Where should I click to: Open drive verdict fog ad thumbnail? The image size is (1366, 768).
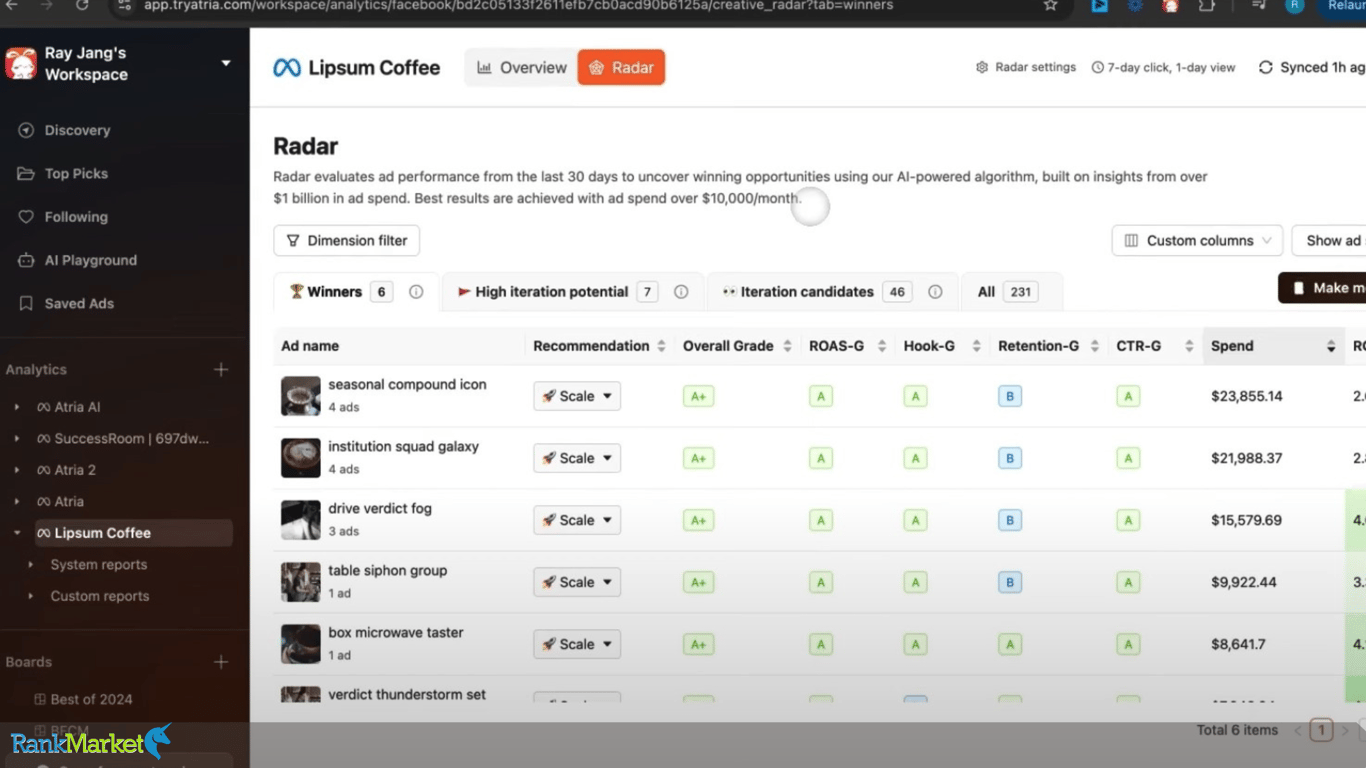(301, 520)
